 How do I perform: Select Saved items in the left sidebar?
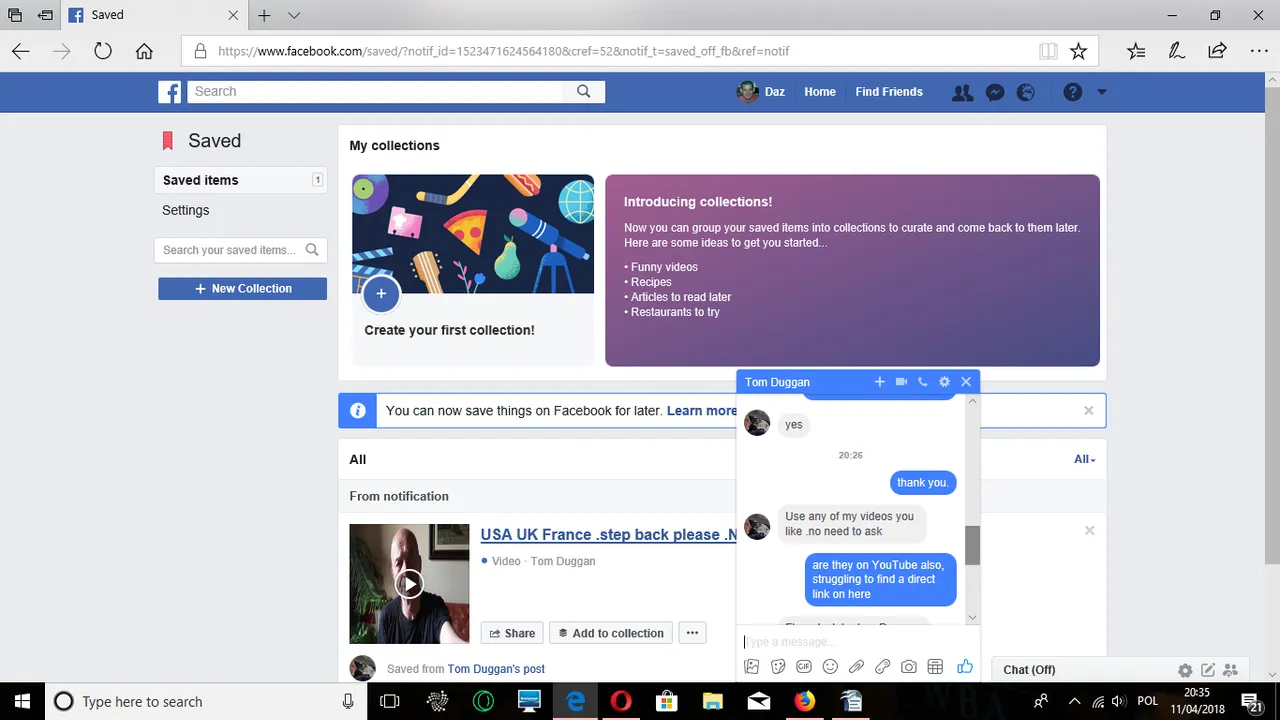point(242,180)
